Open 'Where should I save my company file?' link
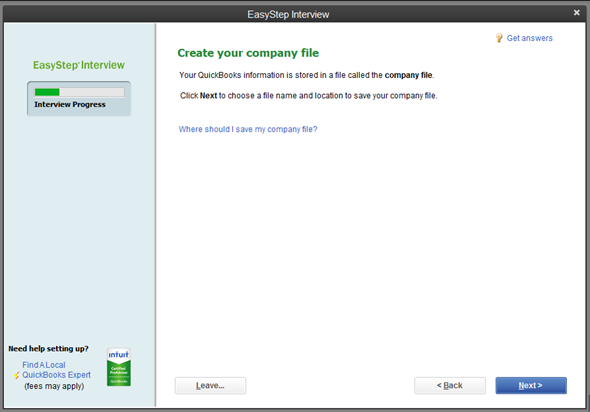The width and height of the screenshot is (590, 412). coord(248,129)
